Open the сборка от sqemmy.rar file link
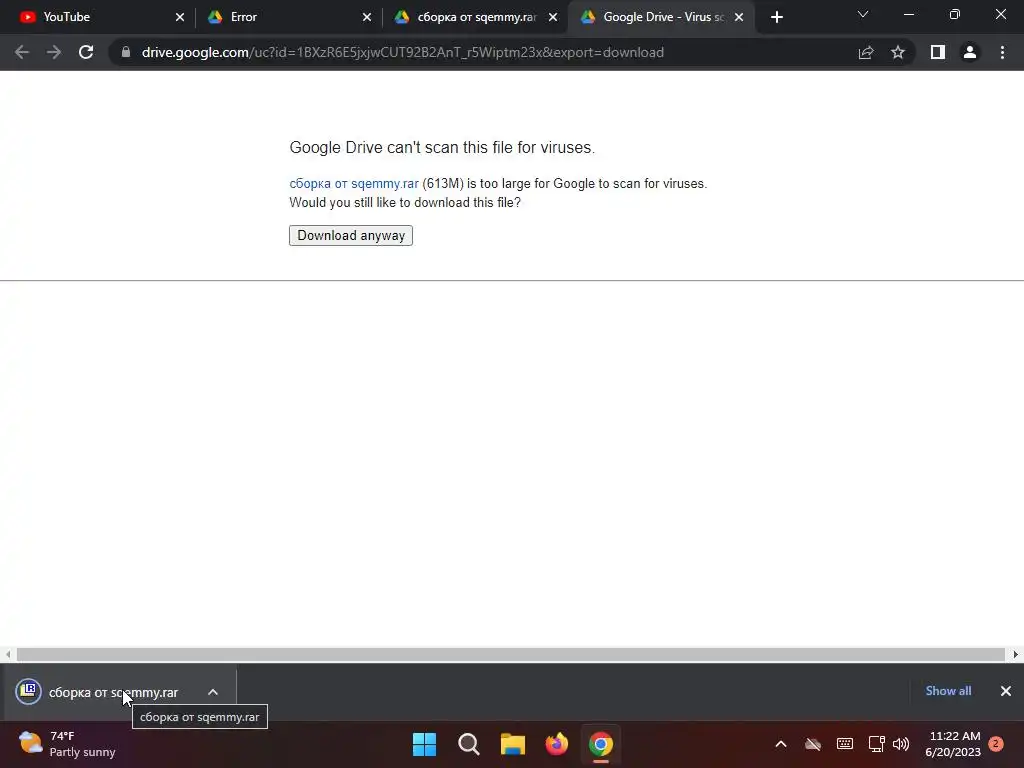Screen dimensions: 1024x768 point(354,184)
